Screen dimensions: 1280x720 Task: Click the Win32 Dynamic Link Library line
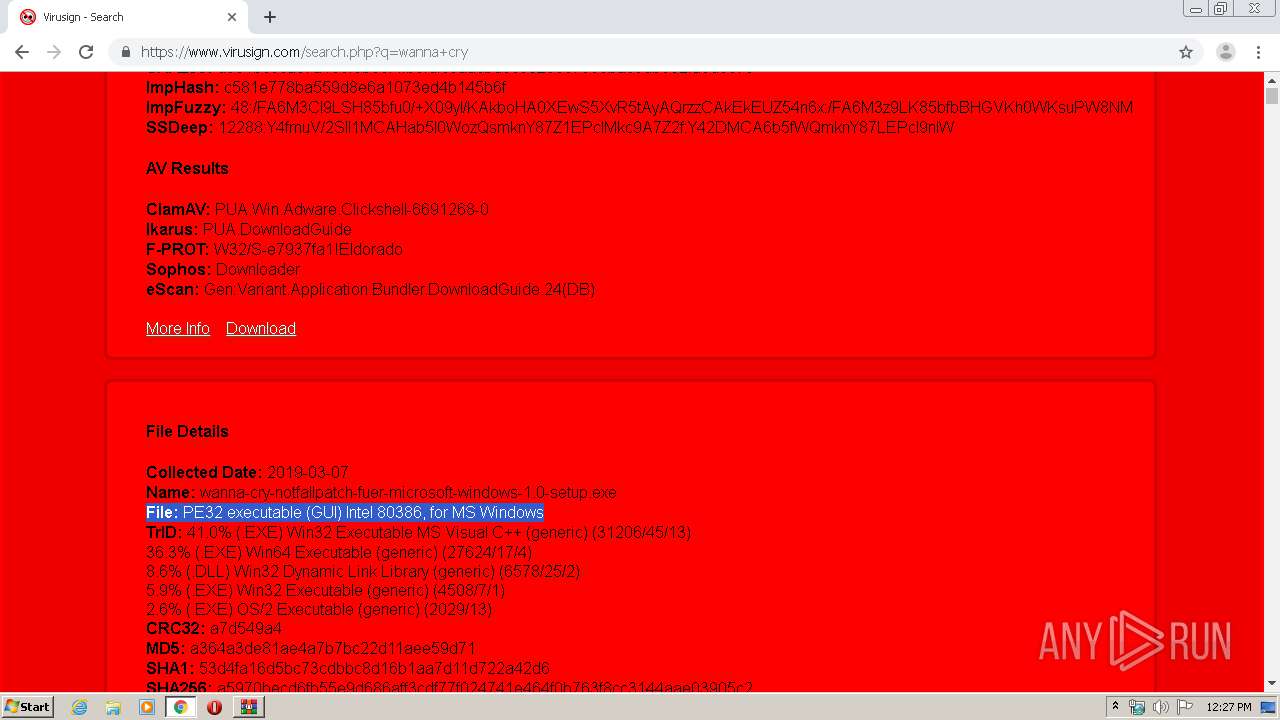point(363,571)
